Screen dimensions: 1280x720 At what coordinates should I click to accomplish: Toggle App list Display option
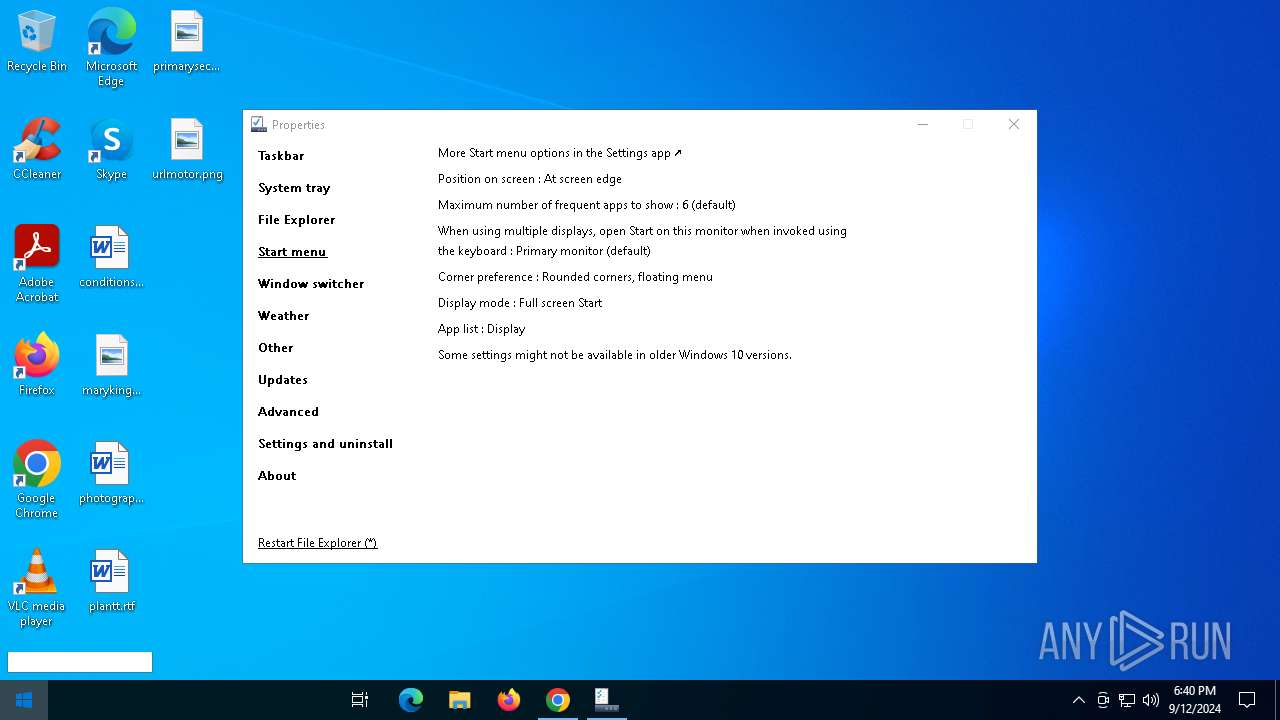point(481,329)
